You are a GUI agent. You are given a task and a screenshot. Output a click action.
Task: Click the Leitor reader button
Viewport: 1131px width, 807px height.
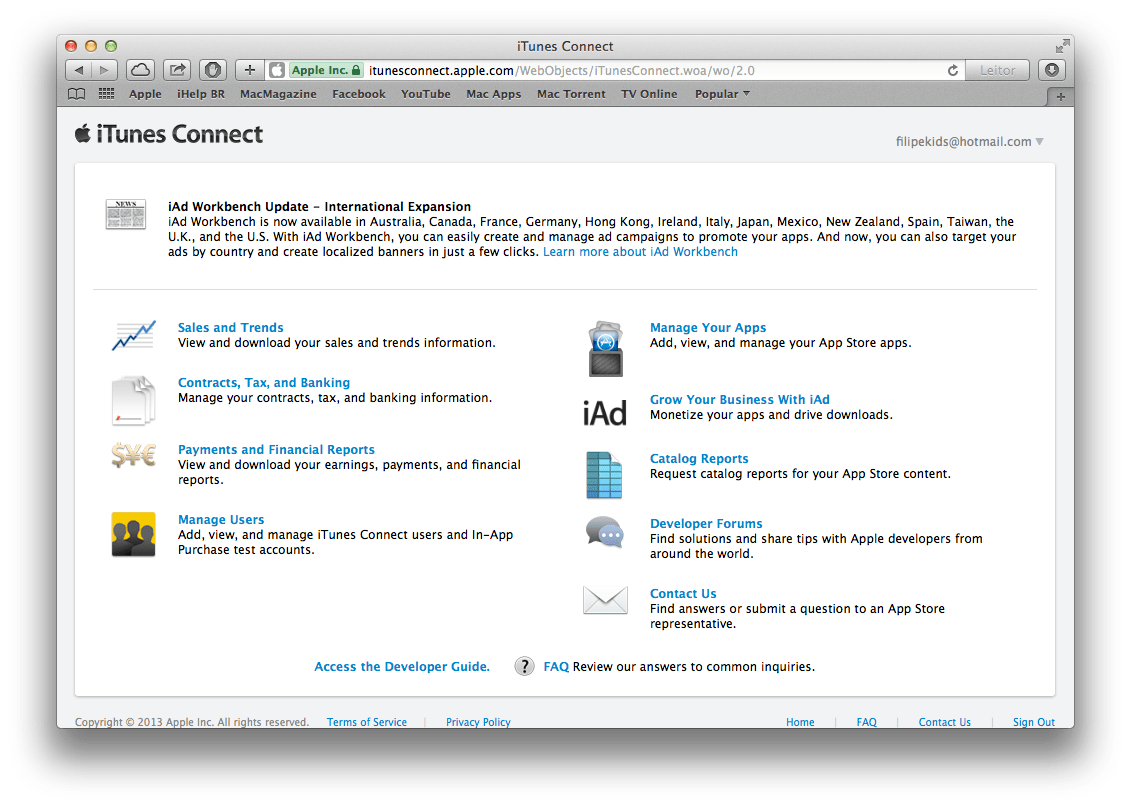pos(998,70)
